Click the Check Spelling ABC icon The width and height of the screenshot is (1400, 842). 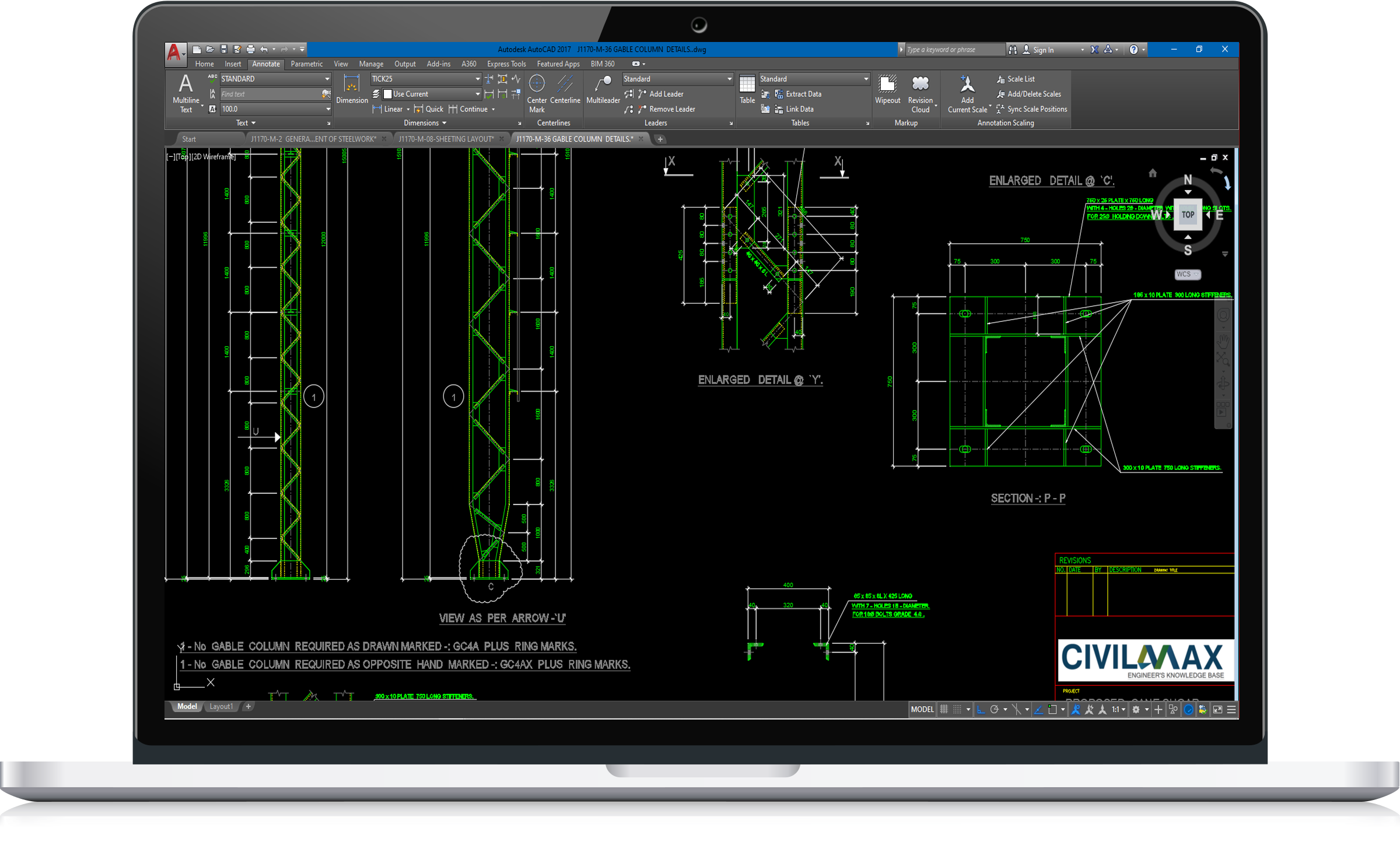click(x=212, y=78)
